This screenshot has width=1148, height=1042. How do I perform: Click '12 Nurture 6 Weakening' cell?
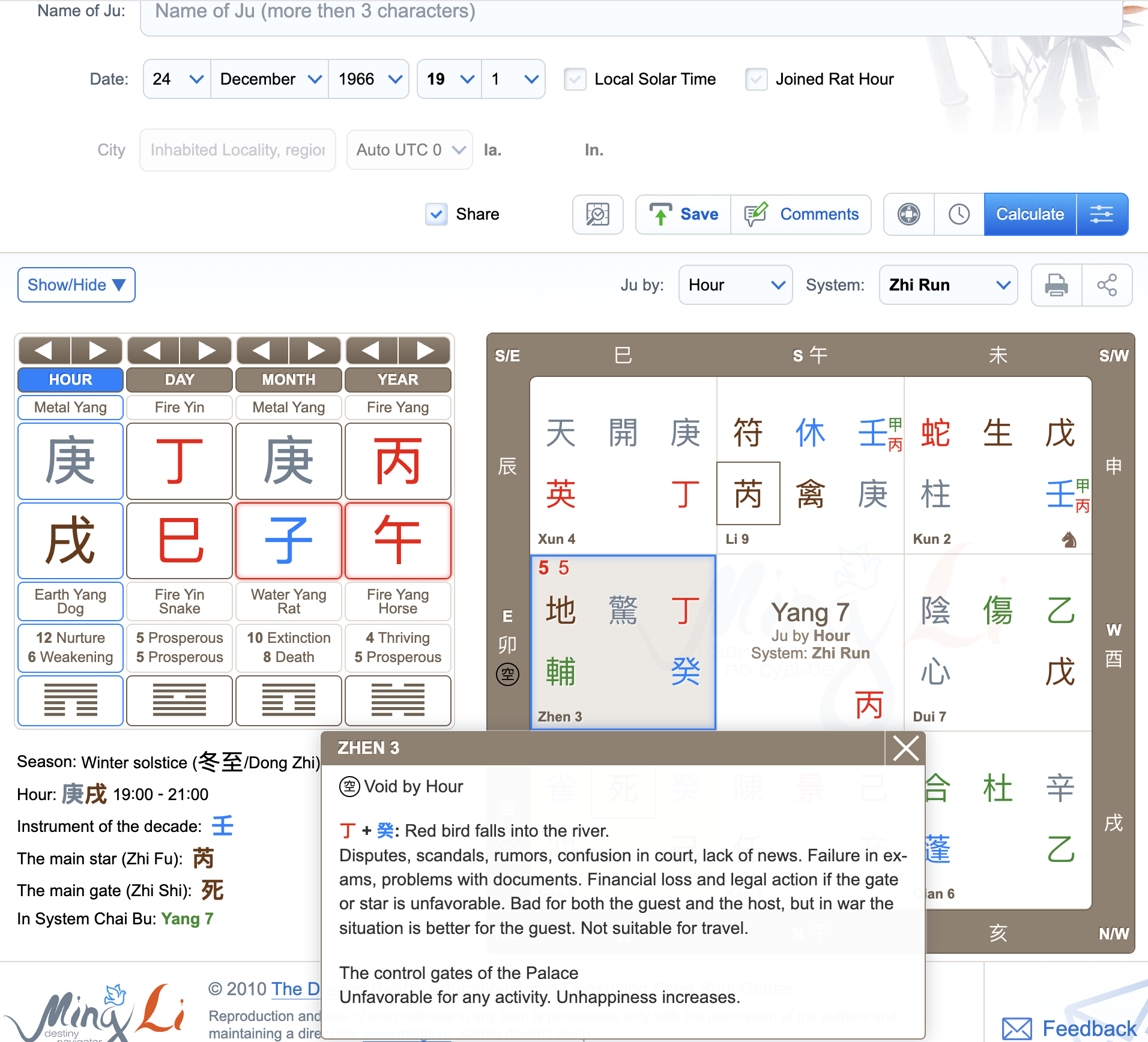pyautogui.click(x=70, y=648)
